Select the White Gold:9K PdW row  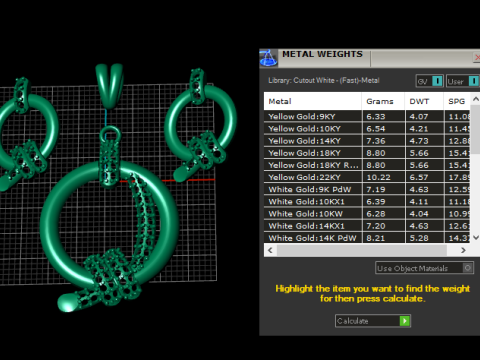click(367, 189)
